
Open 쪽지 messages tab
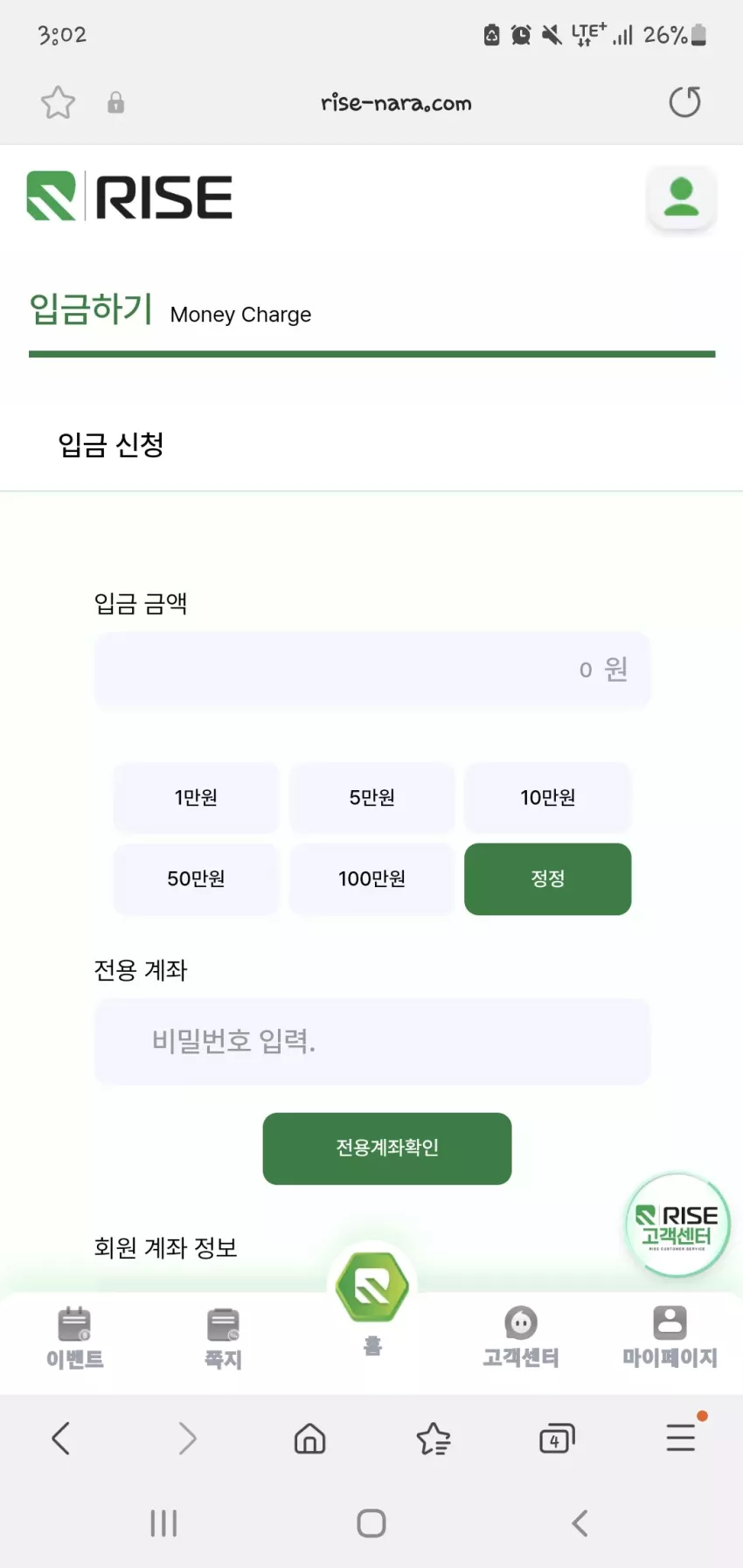[x=223, y=1338]
